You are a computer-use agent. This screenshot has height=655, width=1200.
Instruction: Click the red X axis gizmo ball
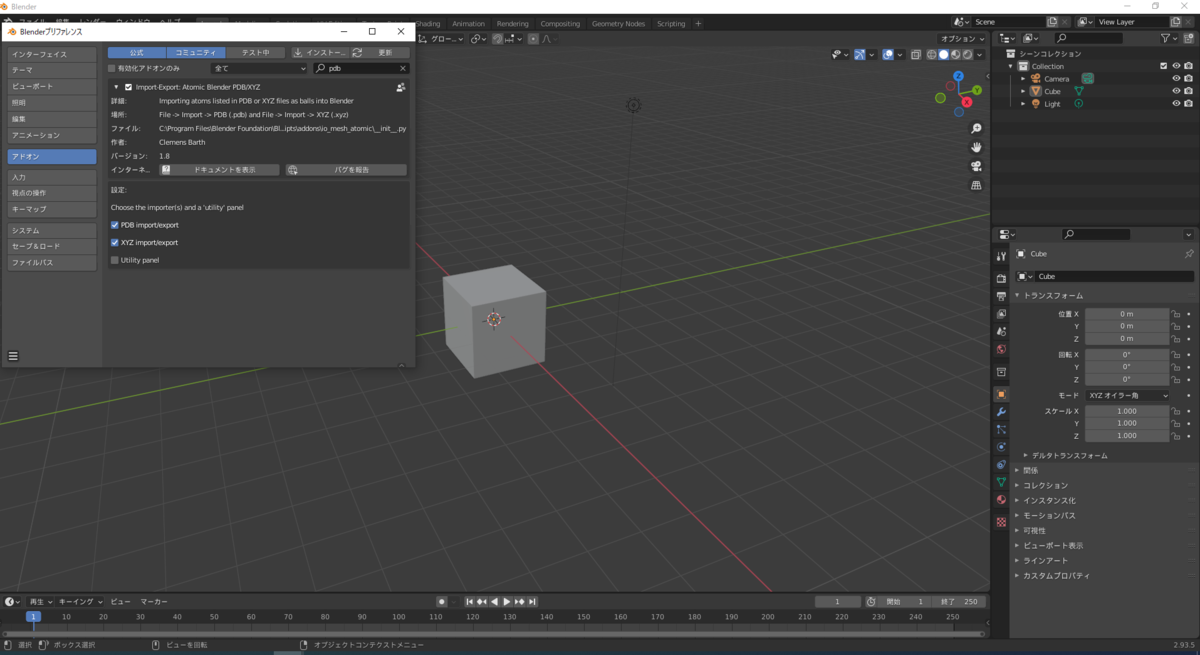(966, 102)
